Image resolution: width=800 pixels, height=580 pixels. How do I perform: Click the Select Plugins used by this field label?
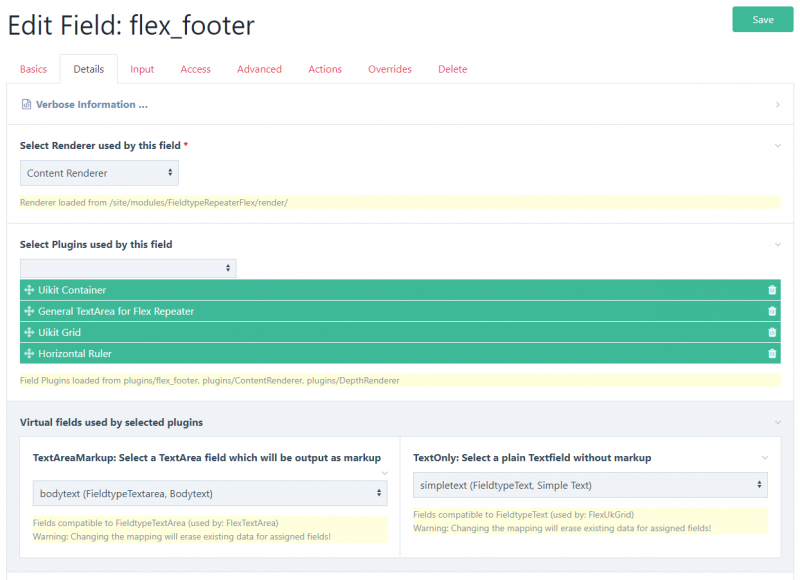tap(96, 244)
